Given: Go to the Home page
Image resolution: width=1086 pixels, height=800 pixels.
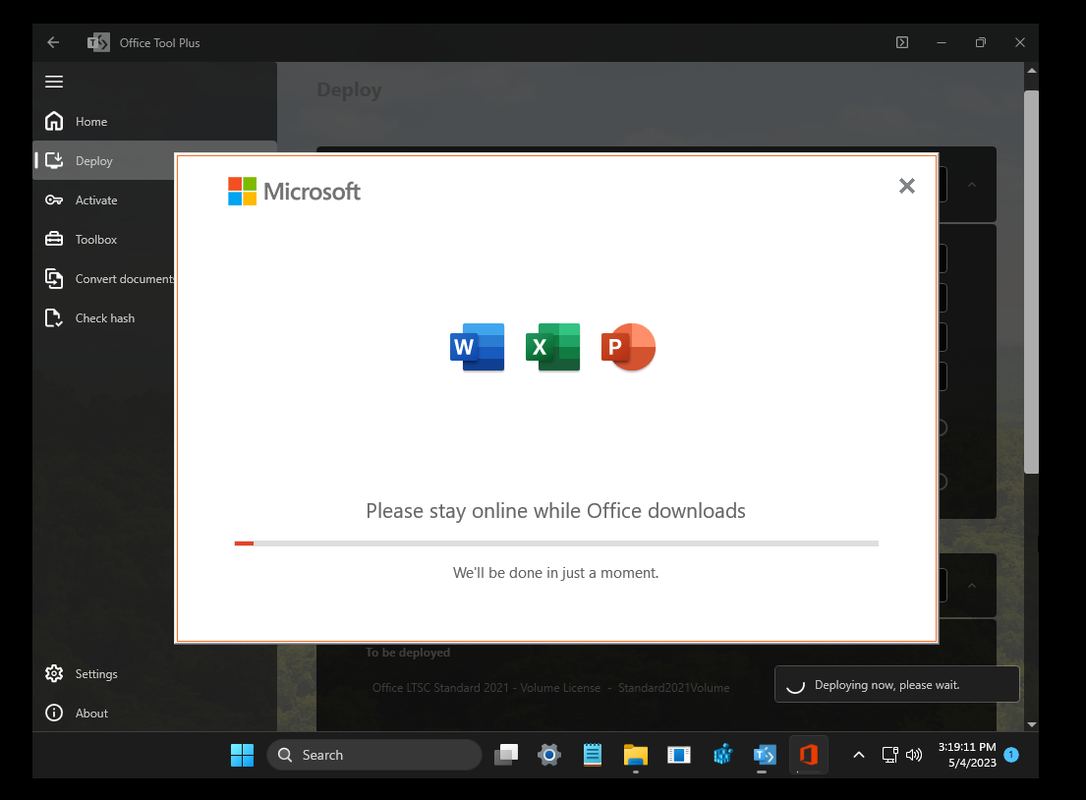Looking at the screenshot, I should click(x=154, y=121).
